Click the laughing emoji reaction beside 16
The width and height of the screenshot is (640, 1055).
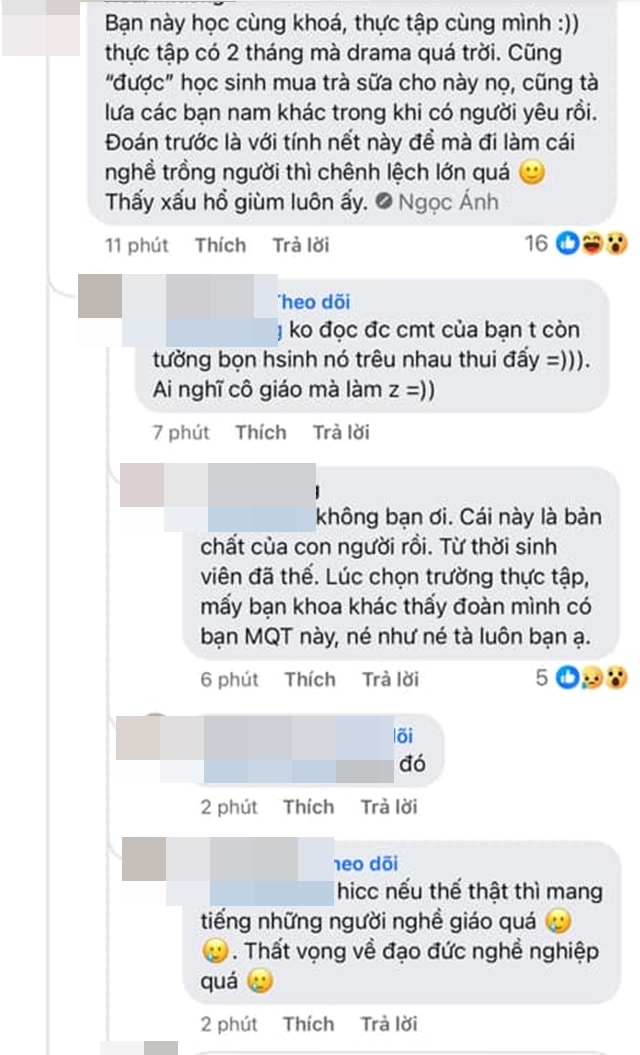(592, 244)
